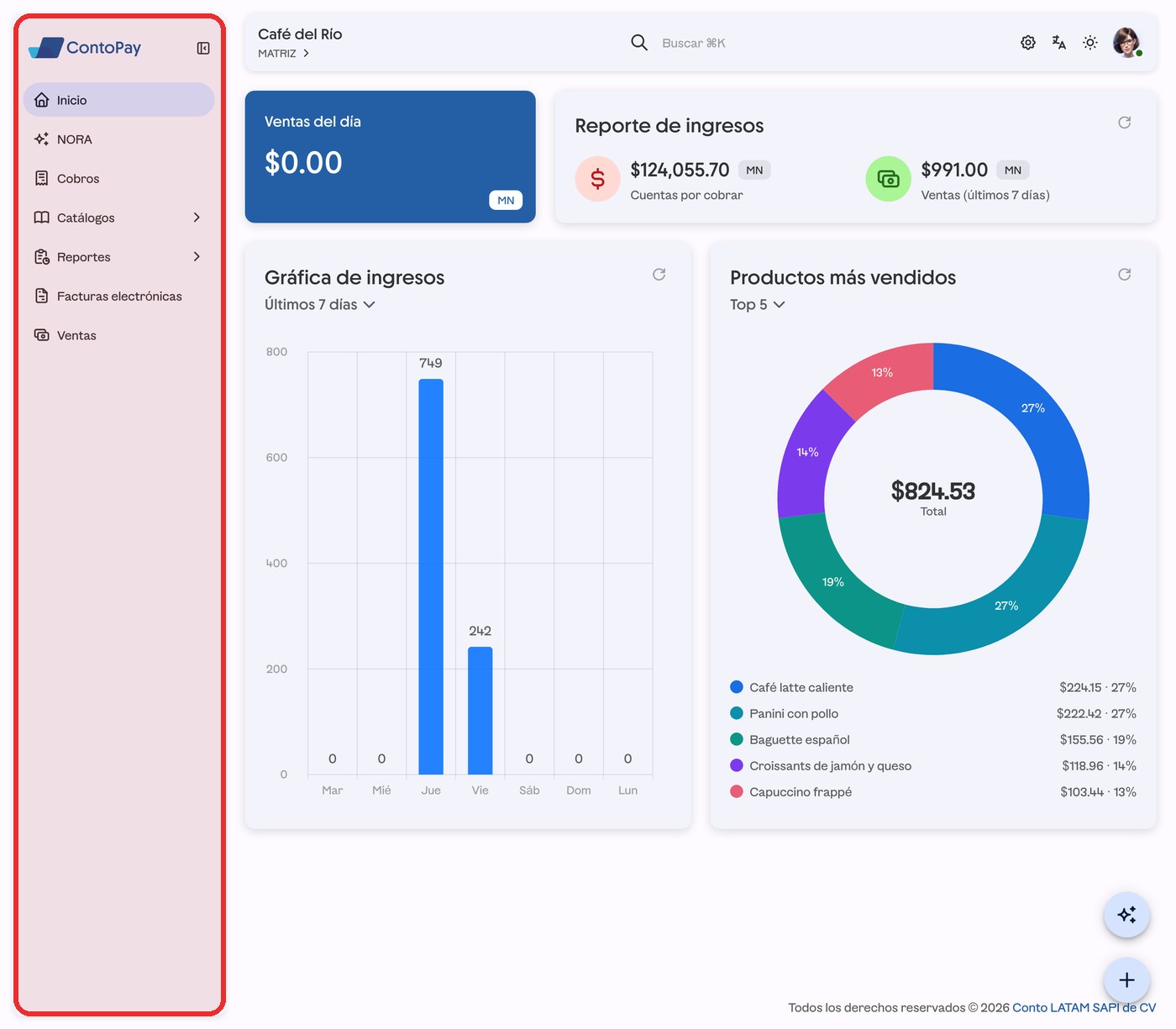Screen dimensions: 1176x1029
Task: Toggle the light/dark theme sun icon
Action: [1090, 43]
